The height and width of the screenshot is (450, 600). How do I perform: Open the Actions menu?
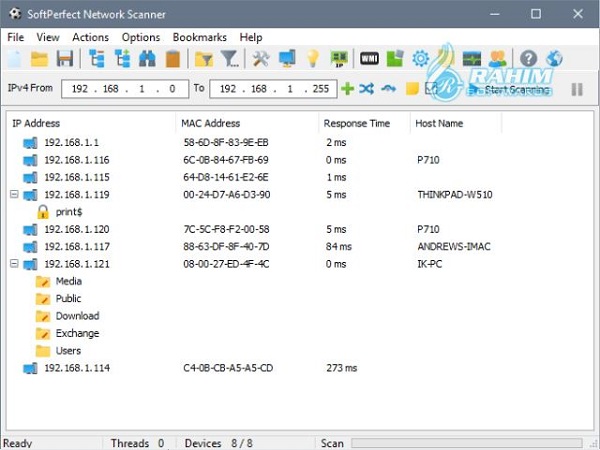tap(91, 38)
